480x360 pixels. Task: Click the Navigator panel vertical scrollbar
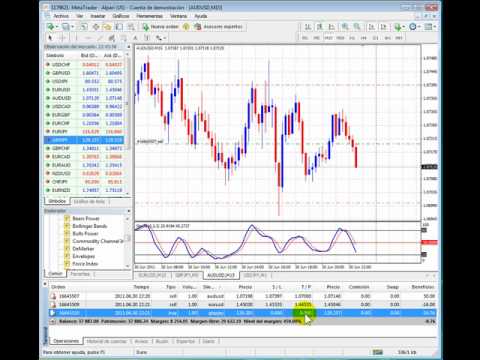tap(128, 241)
